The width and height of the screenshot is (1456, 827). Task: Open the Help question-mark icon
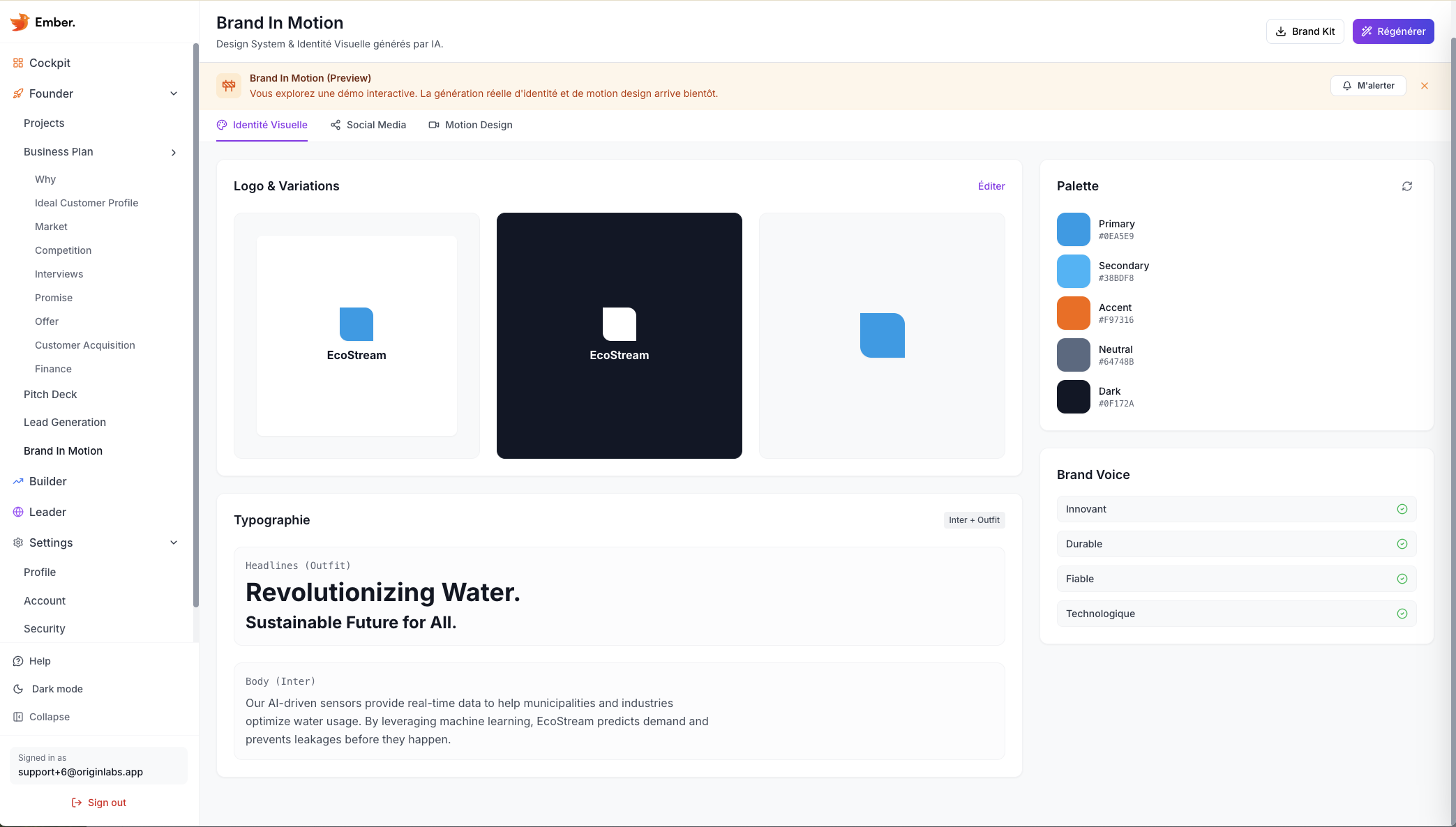[17, 660]
